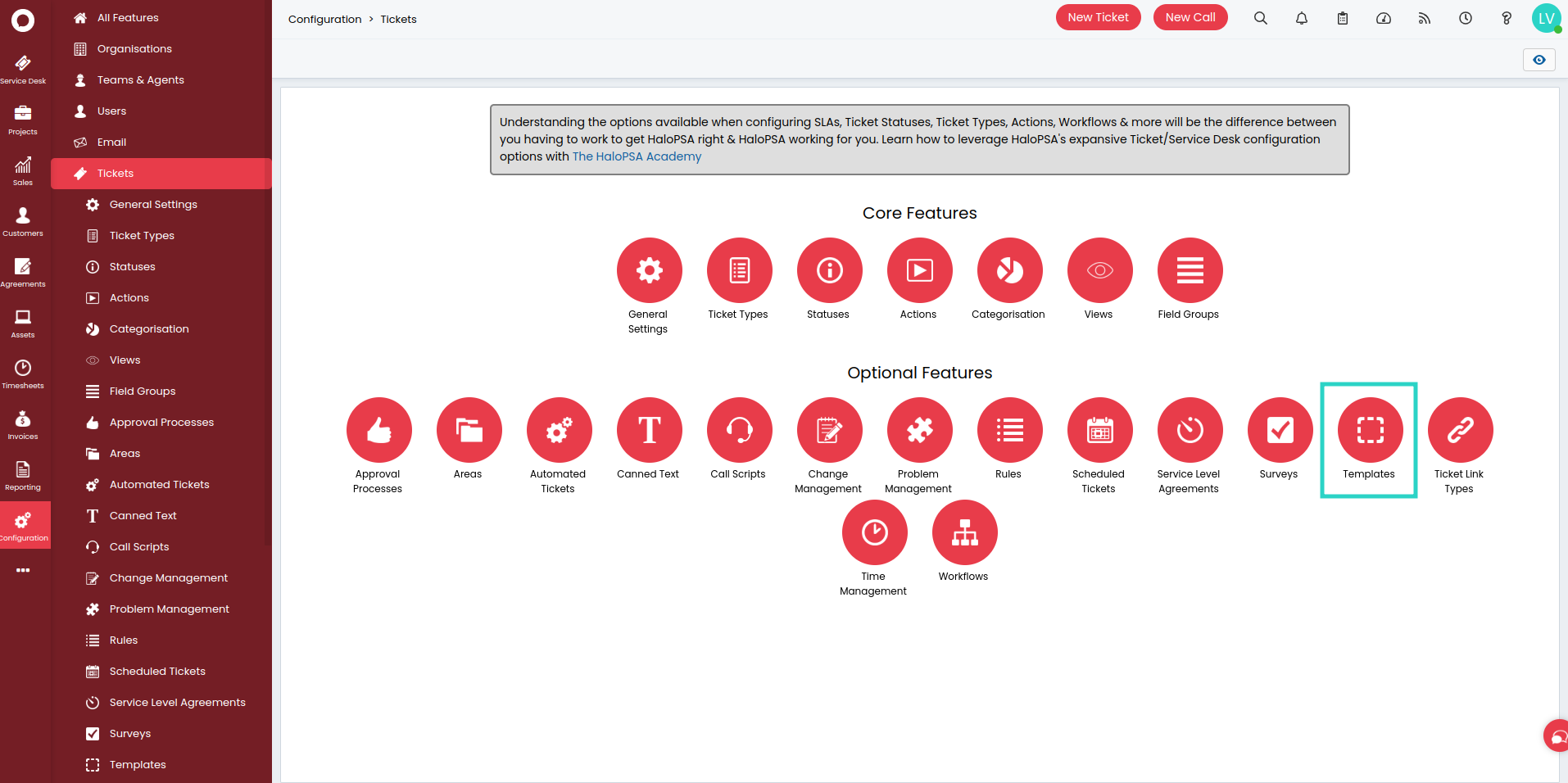Click the Categorisation circle icon
1568x783 pixels.
coord(1009,270)
